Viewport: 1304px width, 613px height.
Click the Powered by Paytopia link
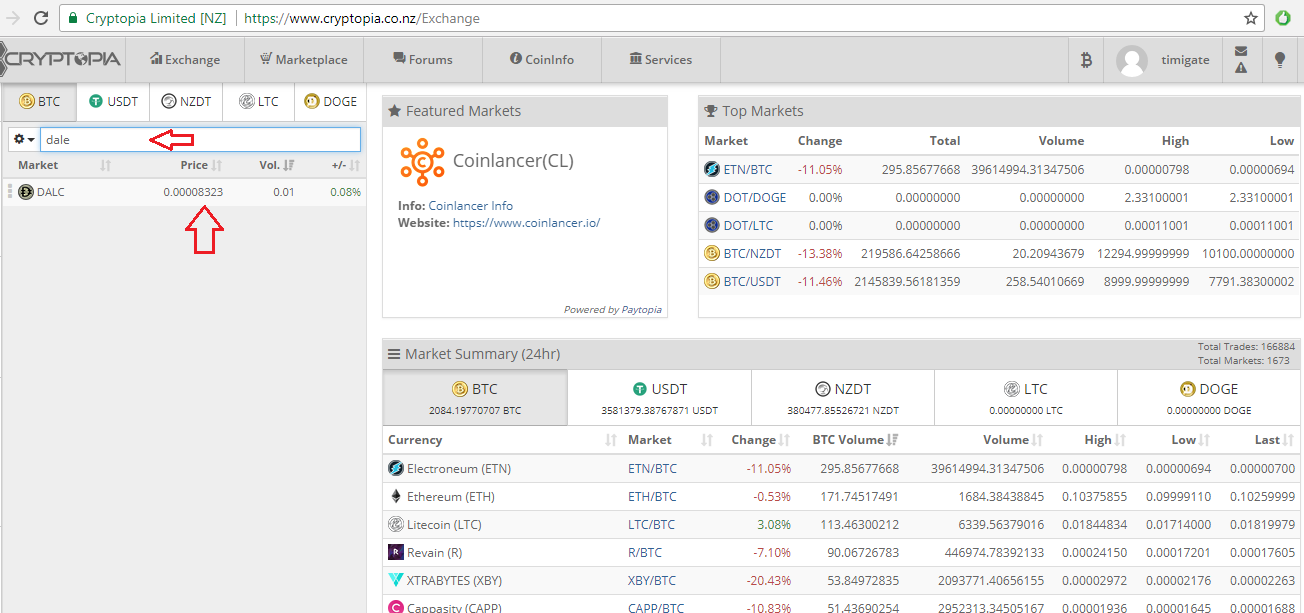612,309
